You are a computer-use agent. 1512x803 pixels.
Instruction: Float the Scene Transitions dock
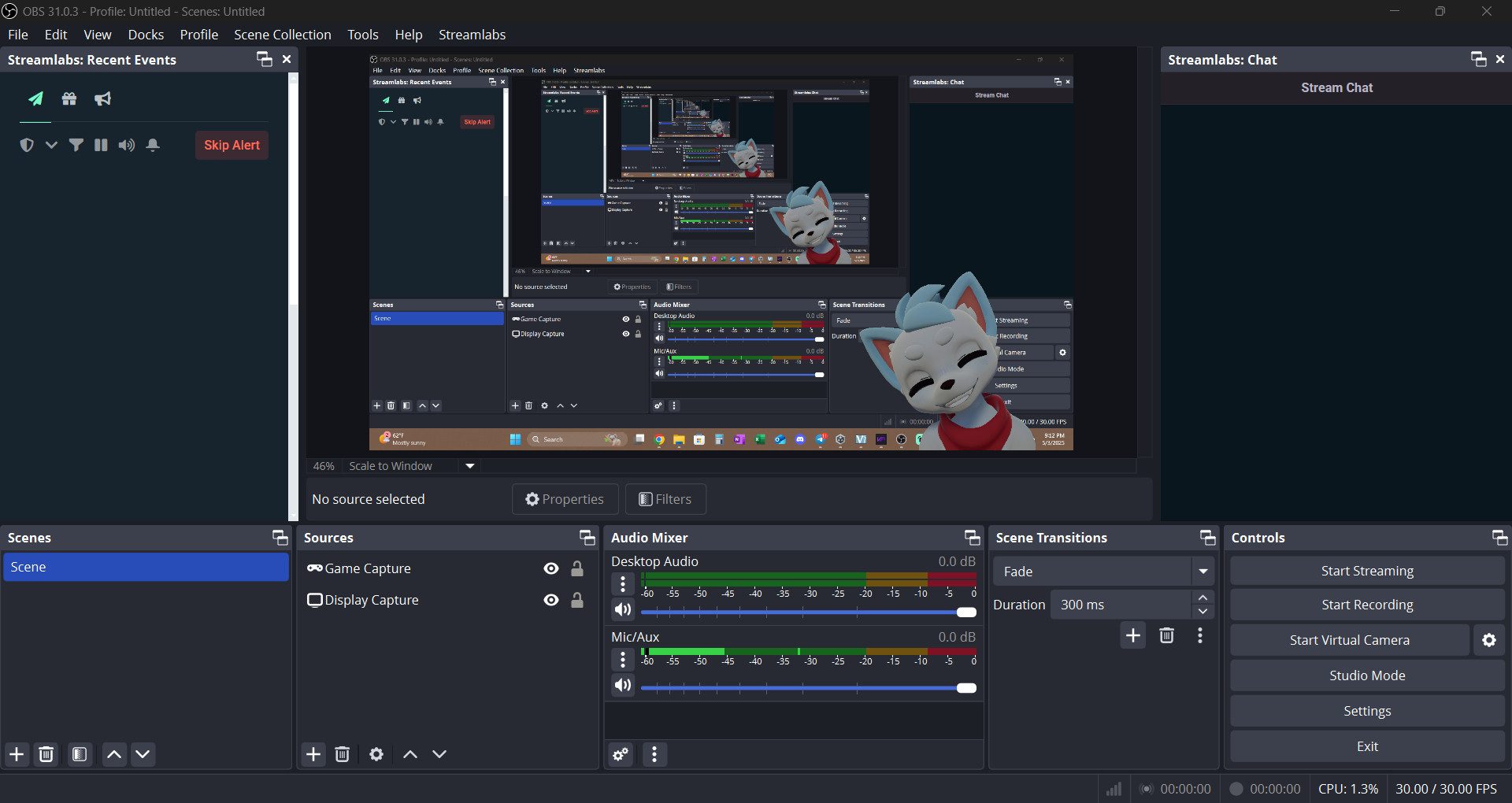[1208, 537]
